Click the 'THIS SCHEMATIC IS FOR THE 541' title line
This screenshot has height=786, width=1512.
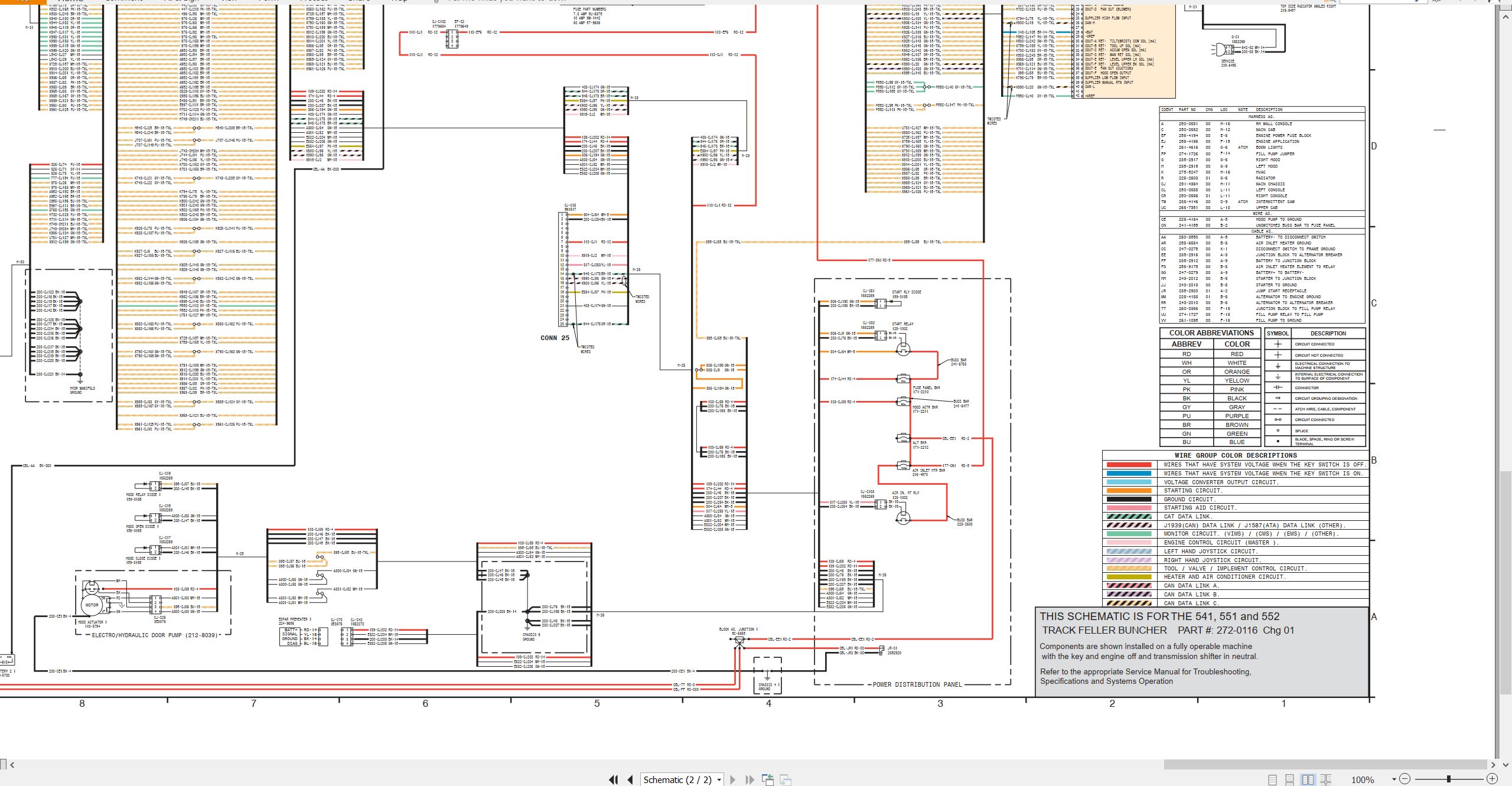click(x=1159, y=616)
